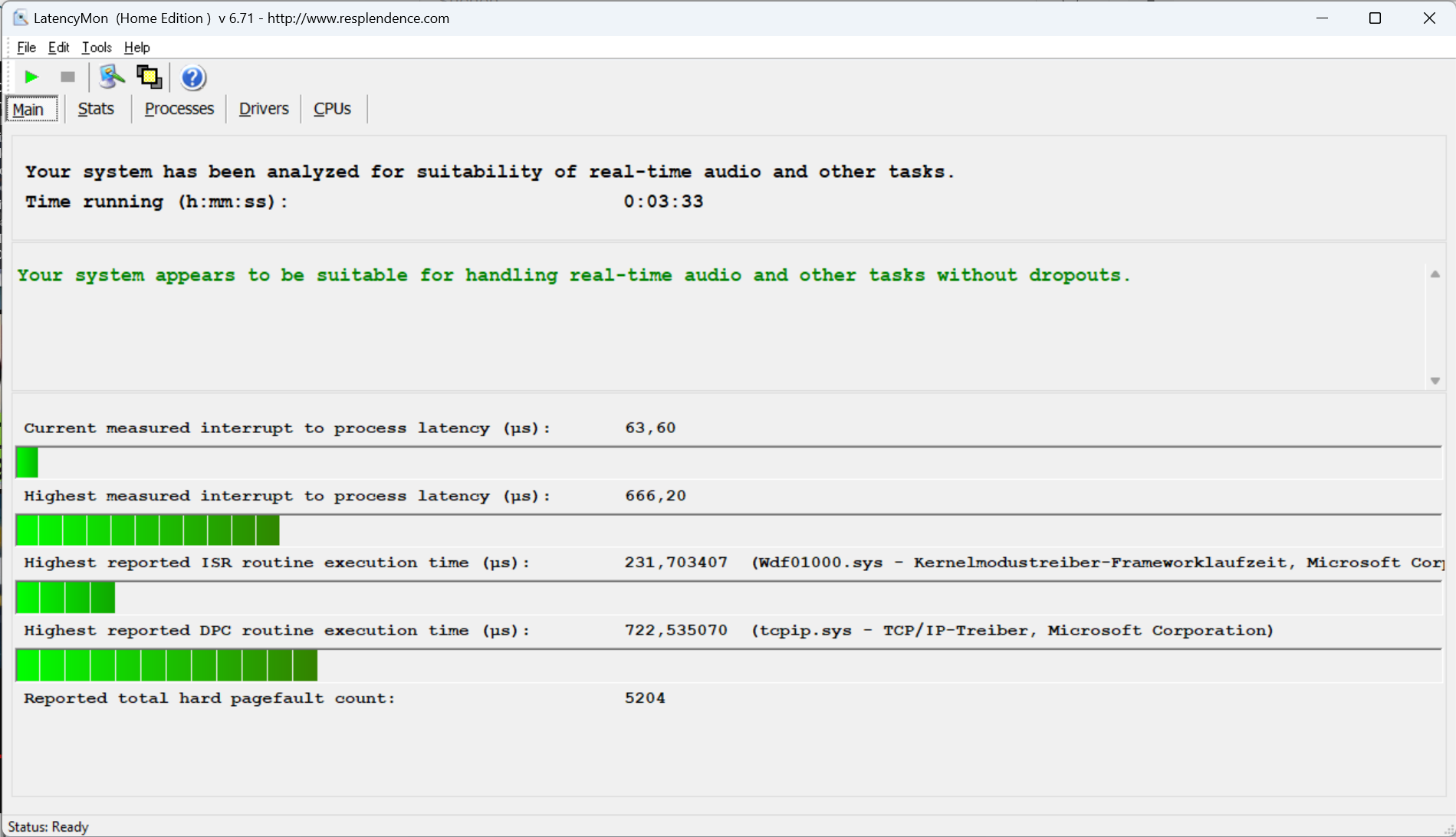1456x837 pixels.
Task: Click the green system suitable message
Action: point(574,276)
